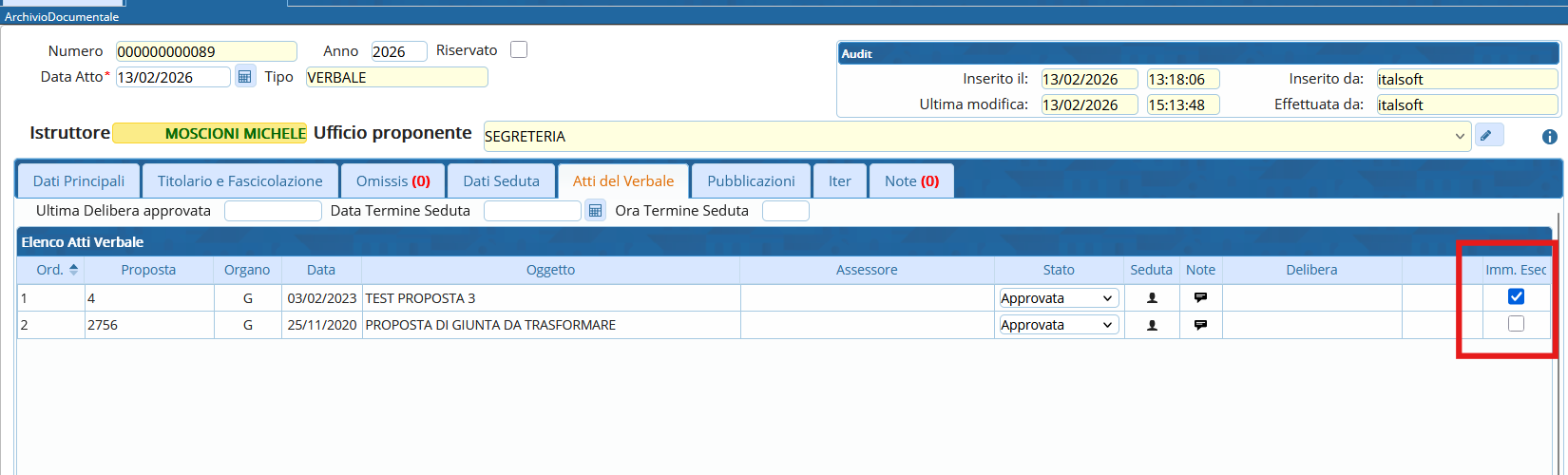Enable Imm. Esec for proposal 2756
Viewport: 1568px width, 475px height.
coord(1516,324)
